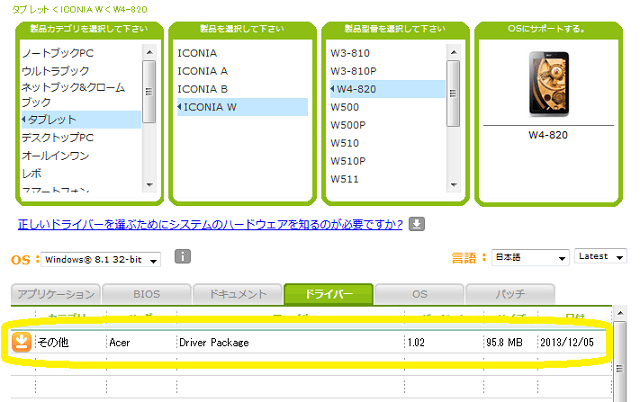Viewport: 640px width, 402px height.
Task: Download the Acer Driver Package file
Action: point(21,342)
